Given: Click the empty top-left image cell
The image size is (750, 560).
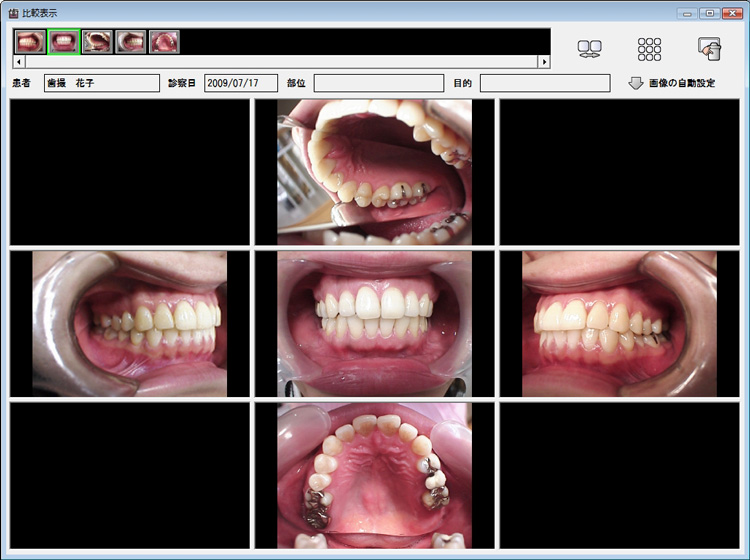Looking at the screenshot, I should coord(130,172).
